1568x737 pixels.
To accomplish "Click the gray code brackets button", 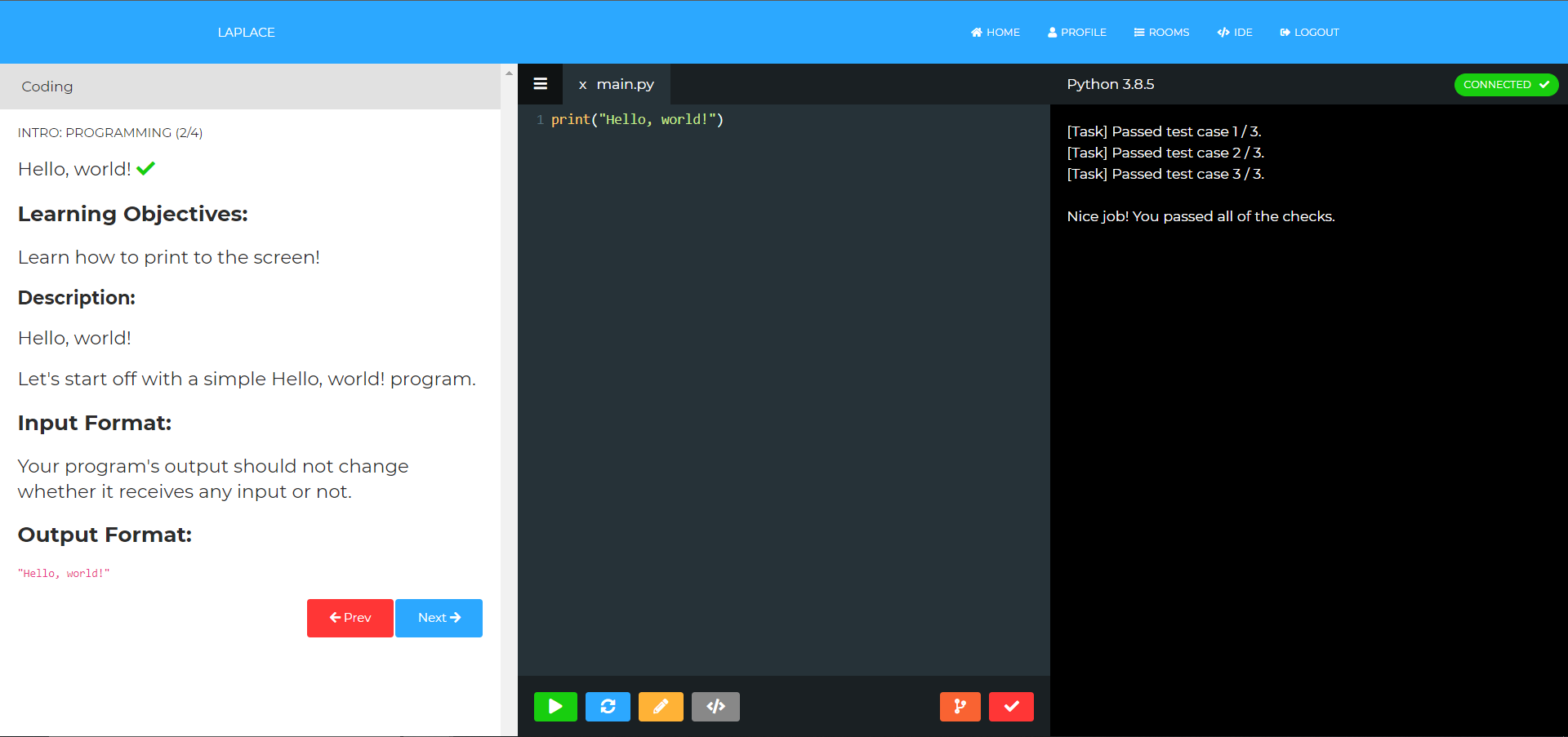I will click(715, 707).
